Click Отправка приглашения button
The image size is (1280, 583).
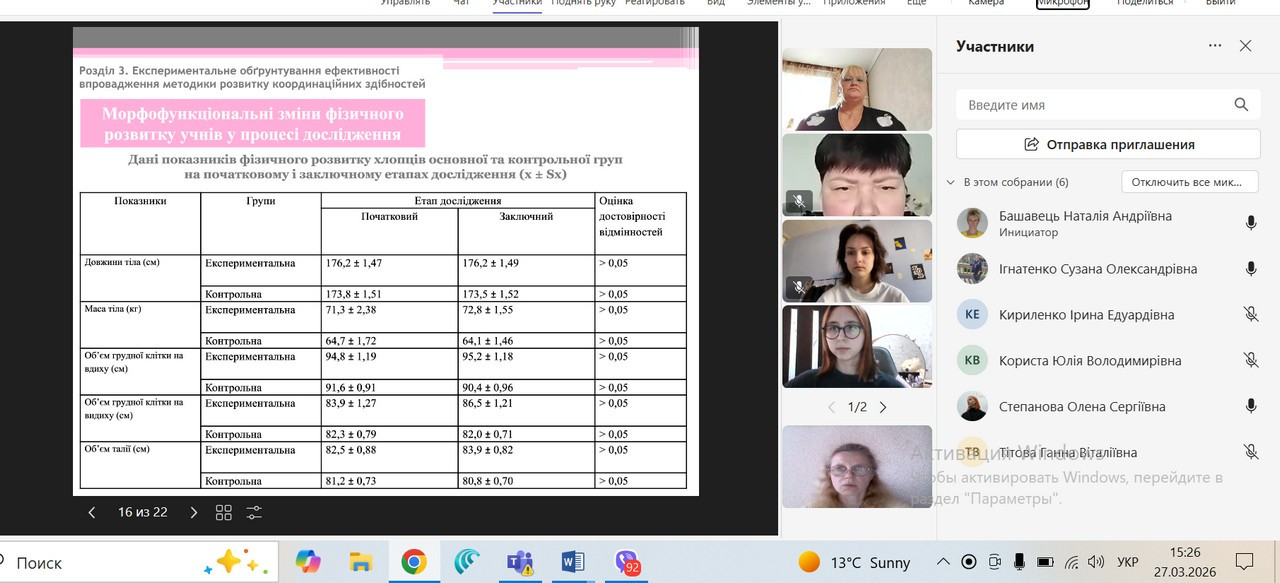point(1108,144)
